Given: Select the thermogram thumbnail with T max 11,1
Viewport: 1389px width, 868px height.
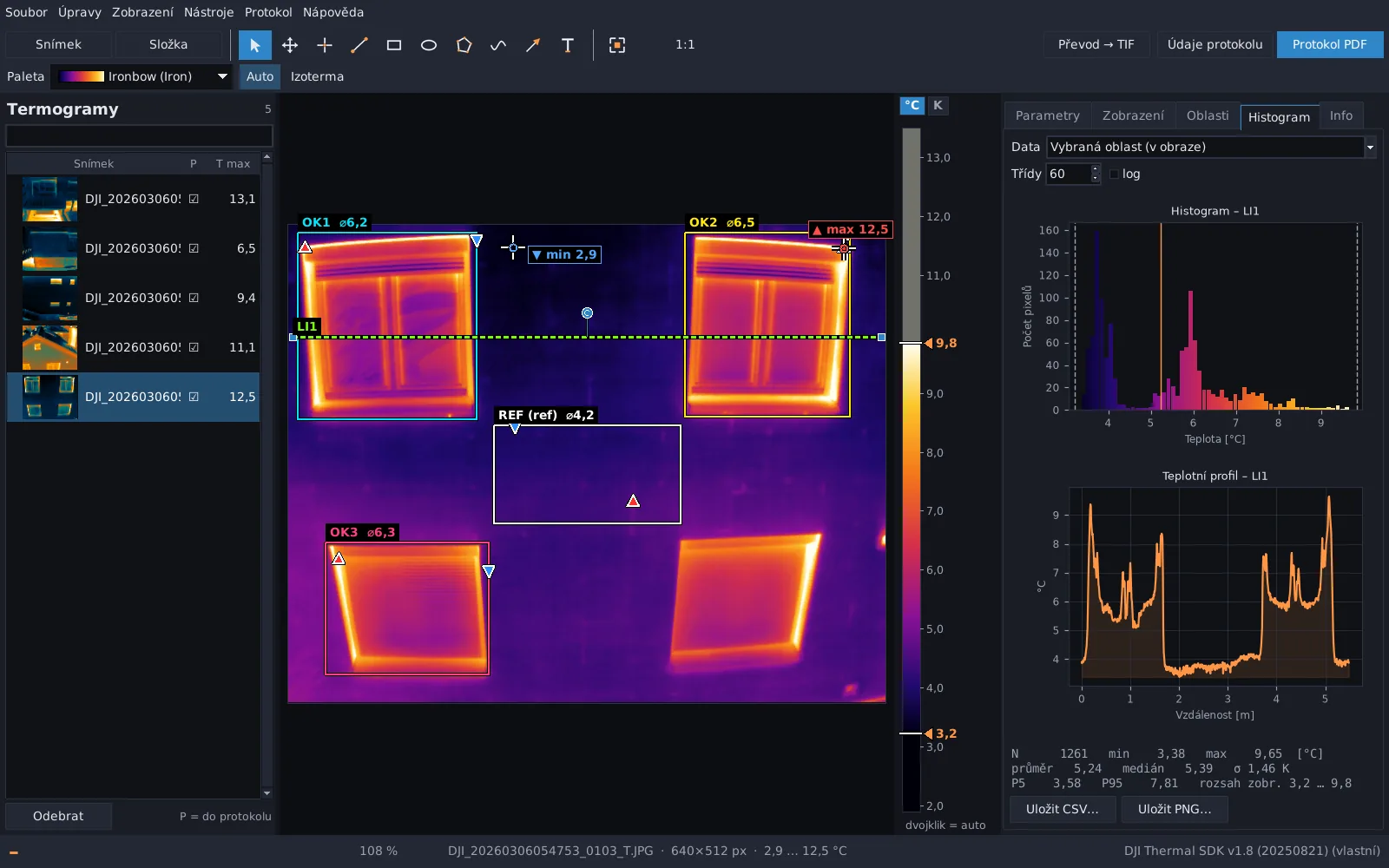Looking at the screenshot, I should [x=49, y=347].
